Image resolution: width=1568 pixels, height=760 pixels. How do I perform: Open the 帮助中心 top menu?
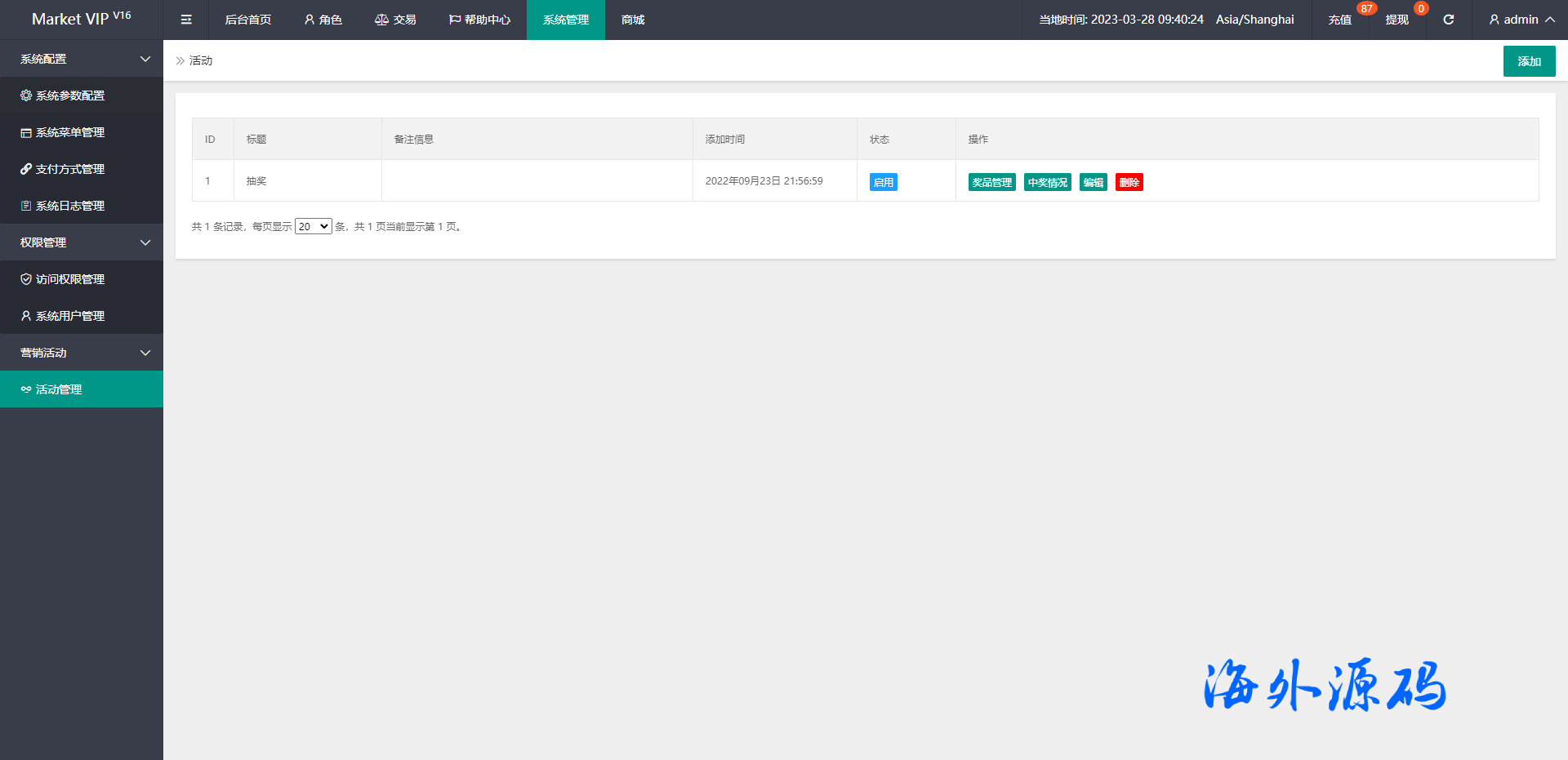coord(479,20)
